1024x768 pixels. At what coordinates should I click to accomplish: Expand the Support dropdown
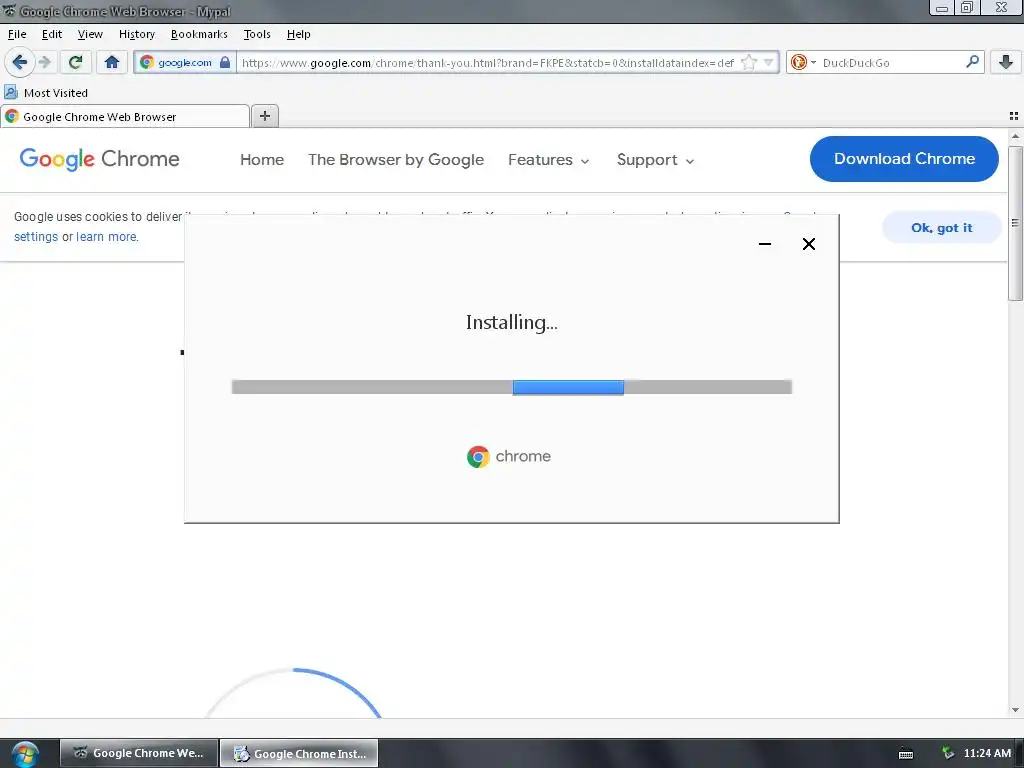pos(655,159)
